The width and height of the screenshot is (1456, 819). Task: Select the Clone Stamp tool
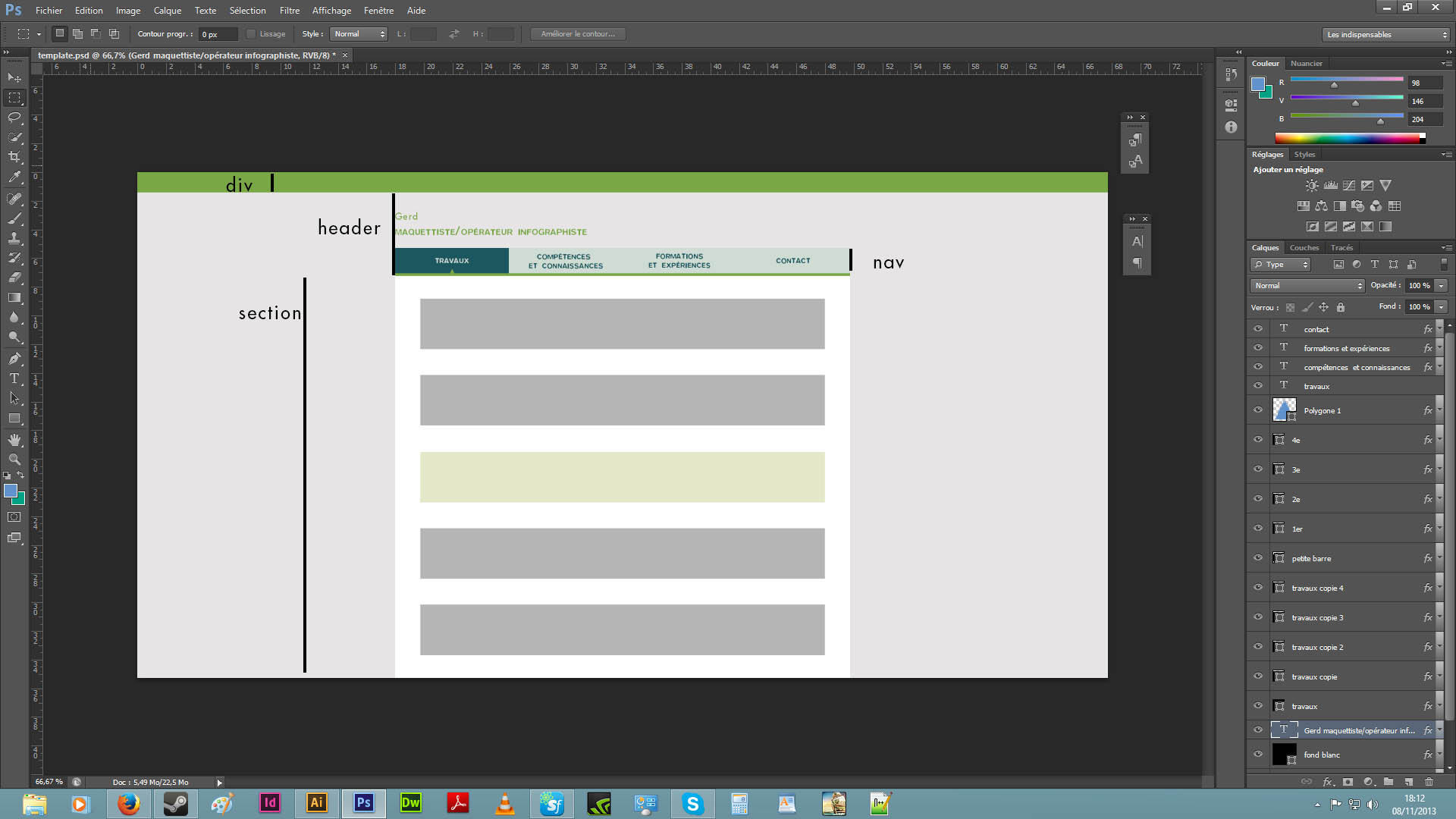click(x=14, y=238)
